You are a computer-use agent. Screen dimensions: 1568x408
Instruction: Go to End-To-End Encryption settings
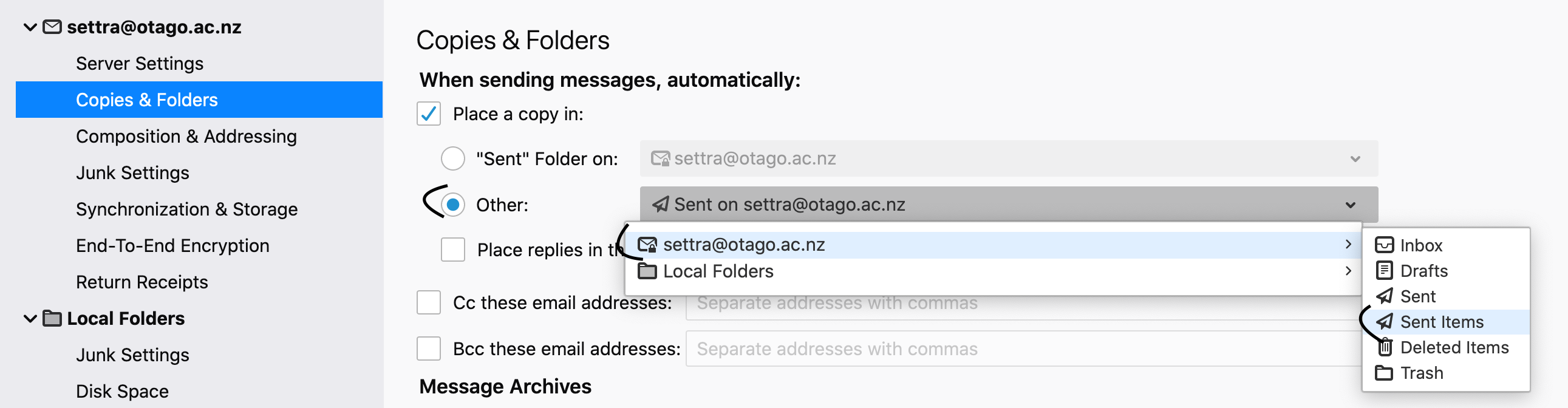(x=172, y=245)
